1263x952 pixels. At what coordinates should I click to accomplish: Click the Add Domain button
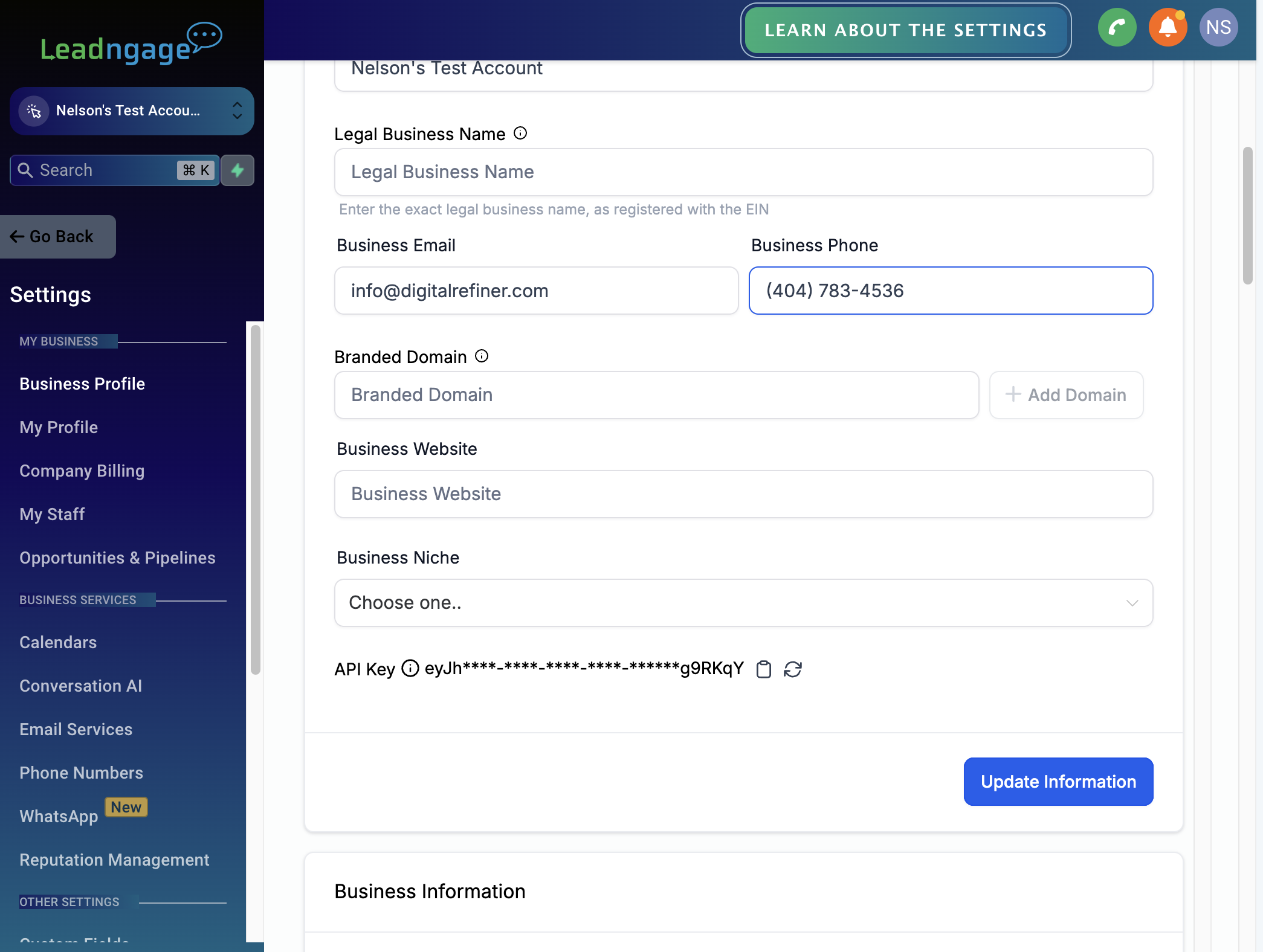pos(1066,395)
